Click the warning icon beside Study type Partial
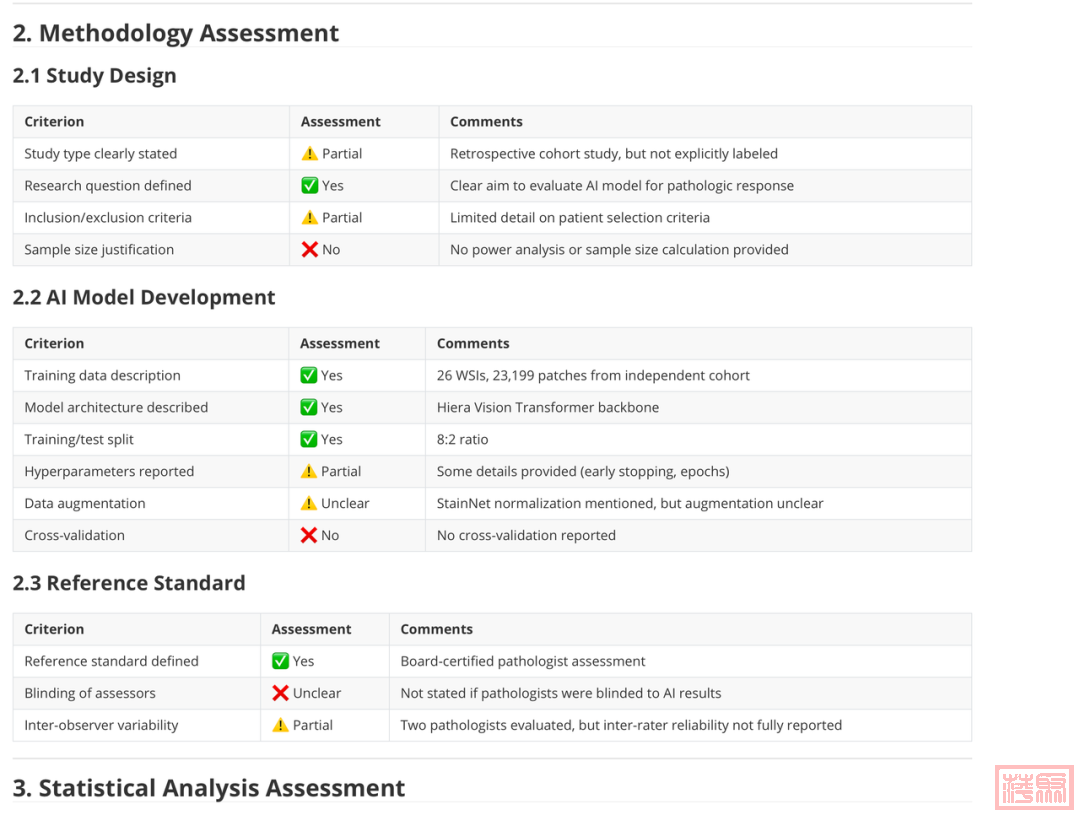The height and width of the screenshot is (815, 1080). 310,154
